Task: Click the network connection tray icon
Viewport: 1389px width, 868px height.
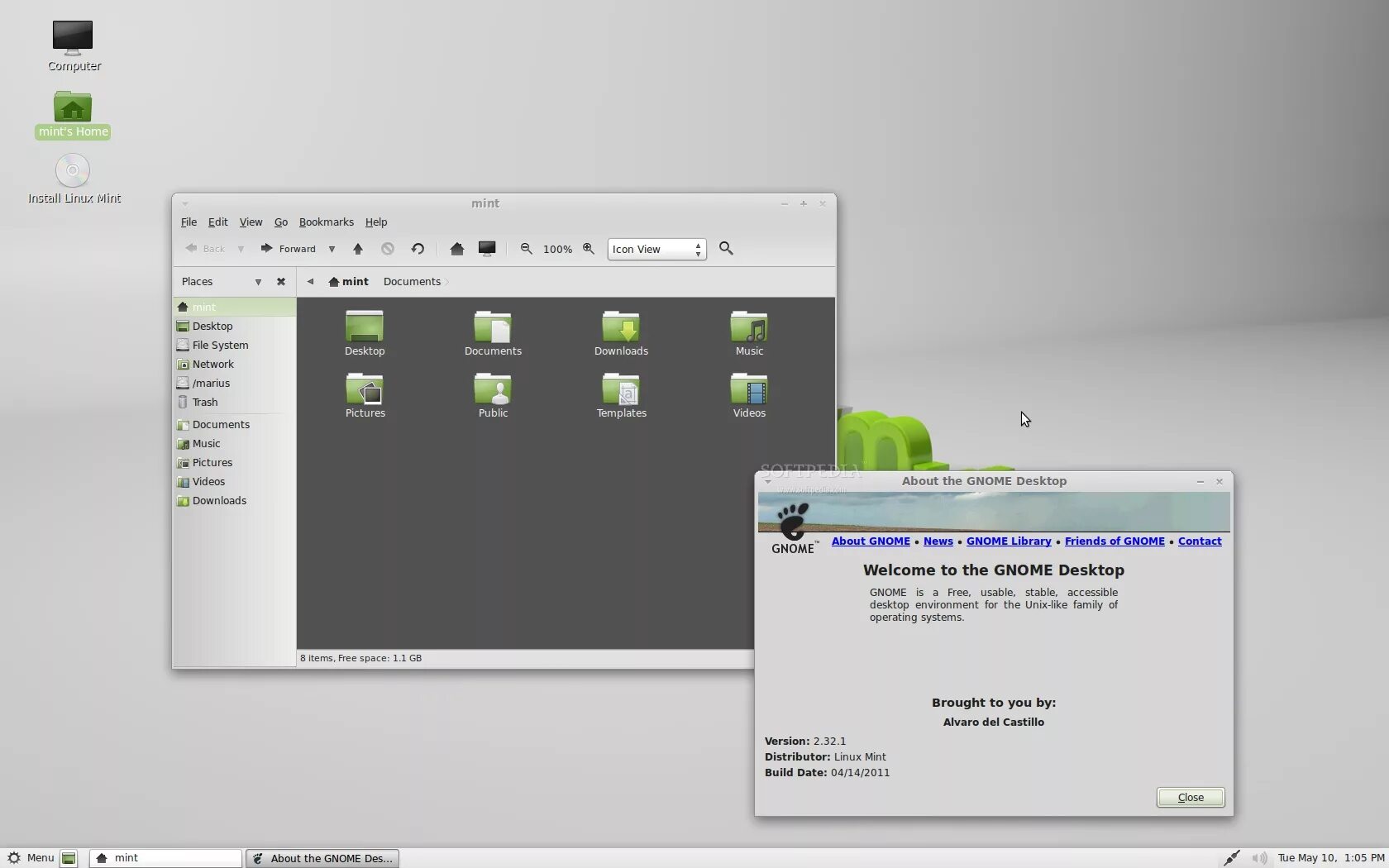Action: (1232, 858)
